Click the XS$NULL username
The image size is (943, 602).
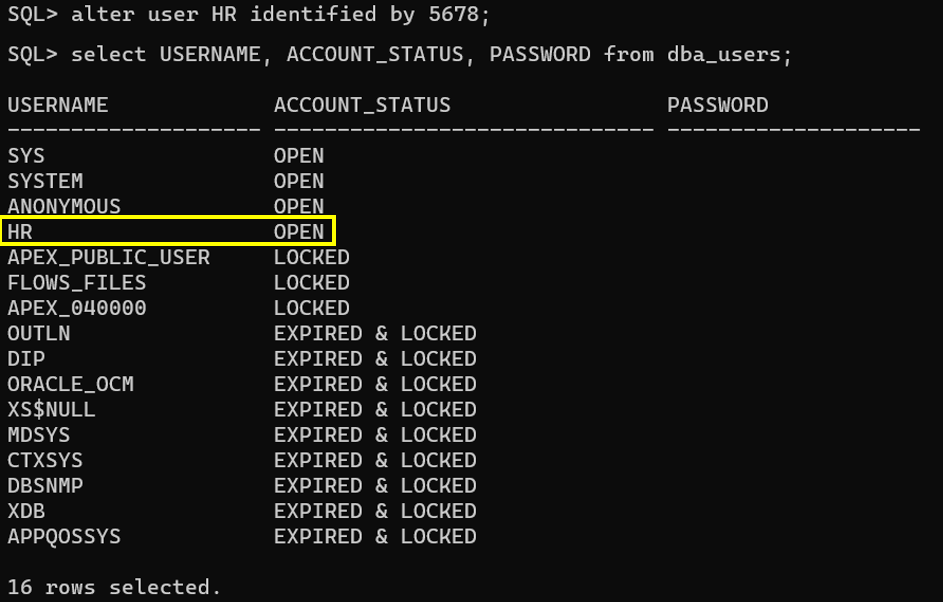coord(51,410)
